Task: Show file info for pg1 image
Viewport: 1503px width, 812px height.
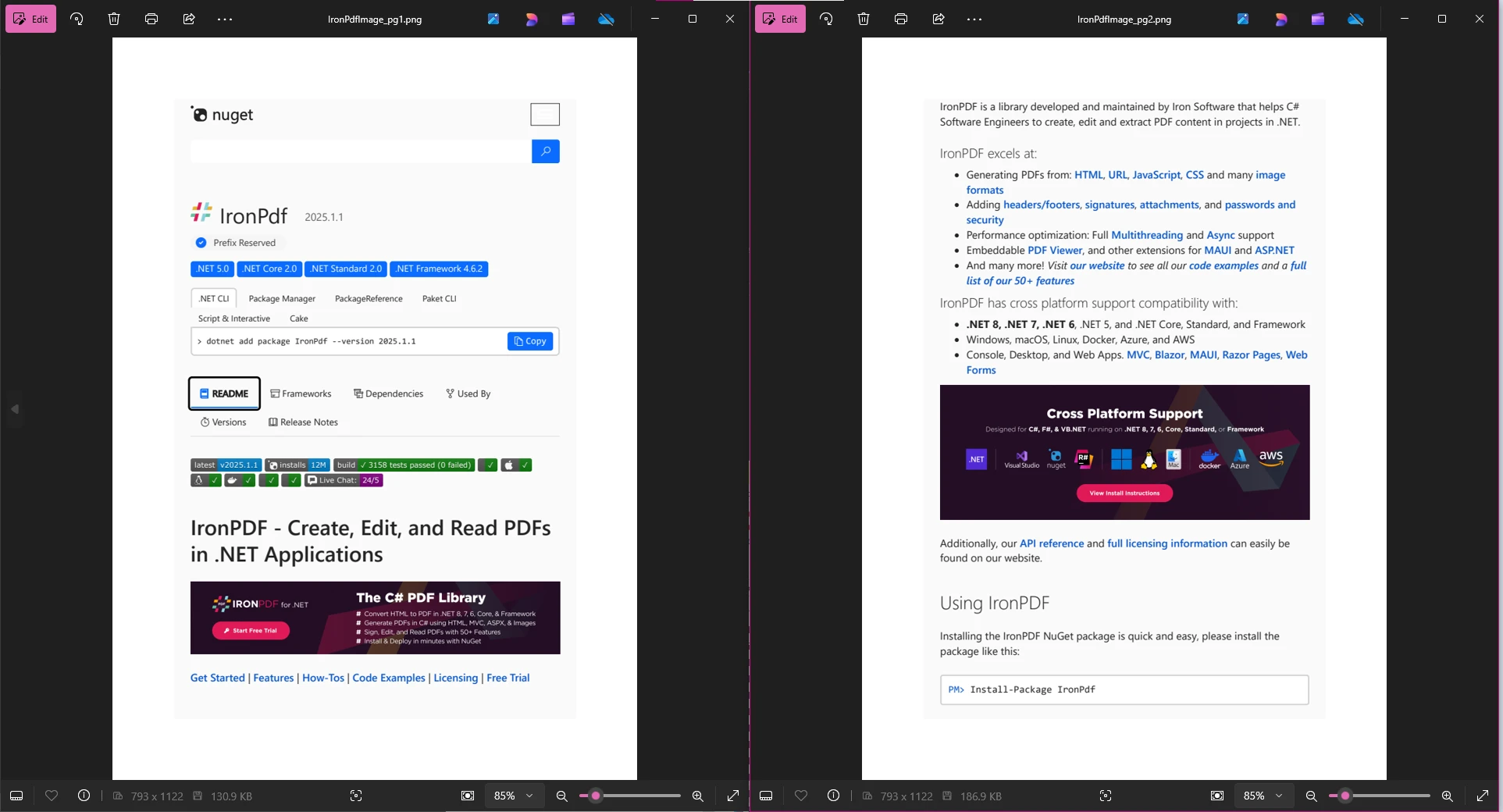Action: [84, 796]
